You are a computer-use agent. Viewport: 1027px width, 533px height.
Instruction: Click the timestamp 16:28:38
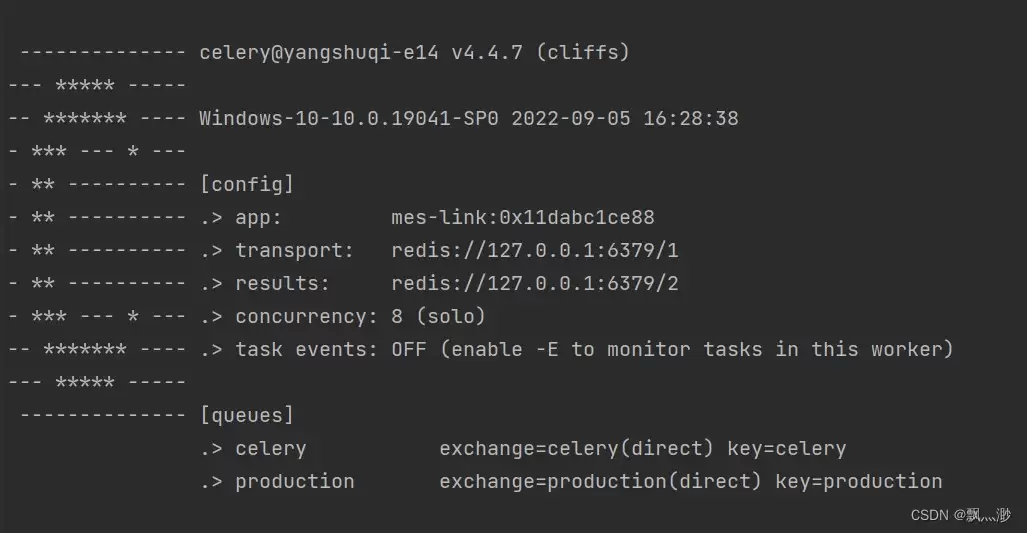[x=691, y=119]
